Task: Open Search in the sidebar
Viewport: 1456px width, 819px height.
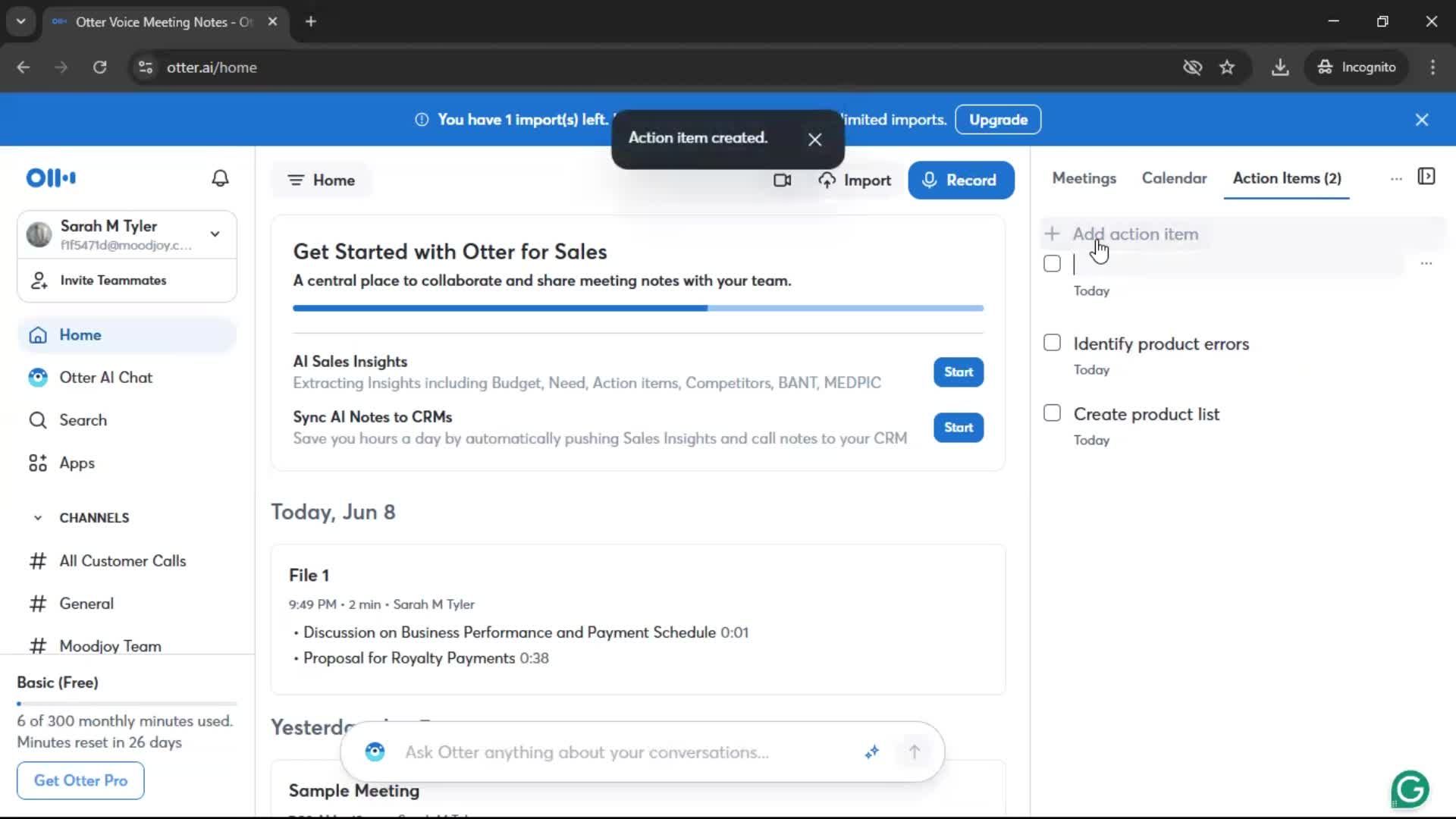Action: [x=127, y=420]
